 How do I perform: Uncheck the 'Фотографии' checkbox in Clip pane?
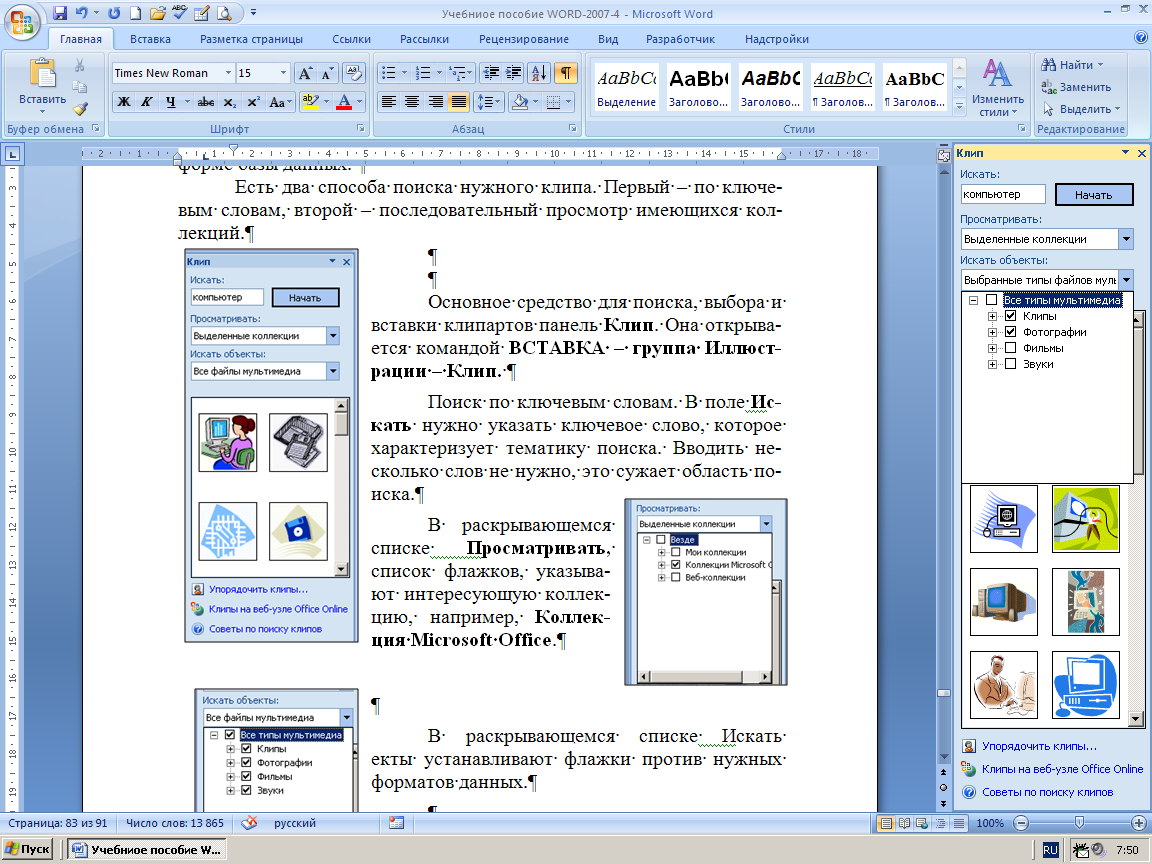1010,332
